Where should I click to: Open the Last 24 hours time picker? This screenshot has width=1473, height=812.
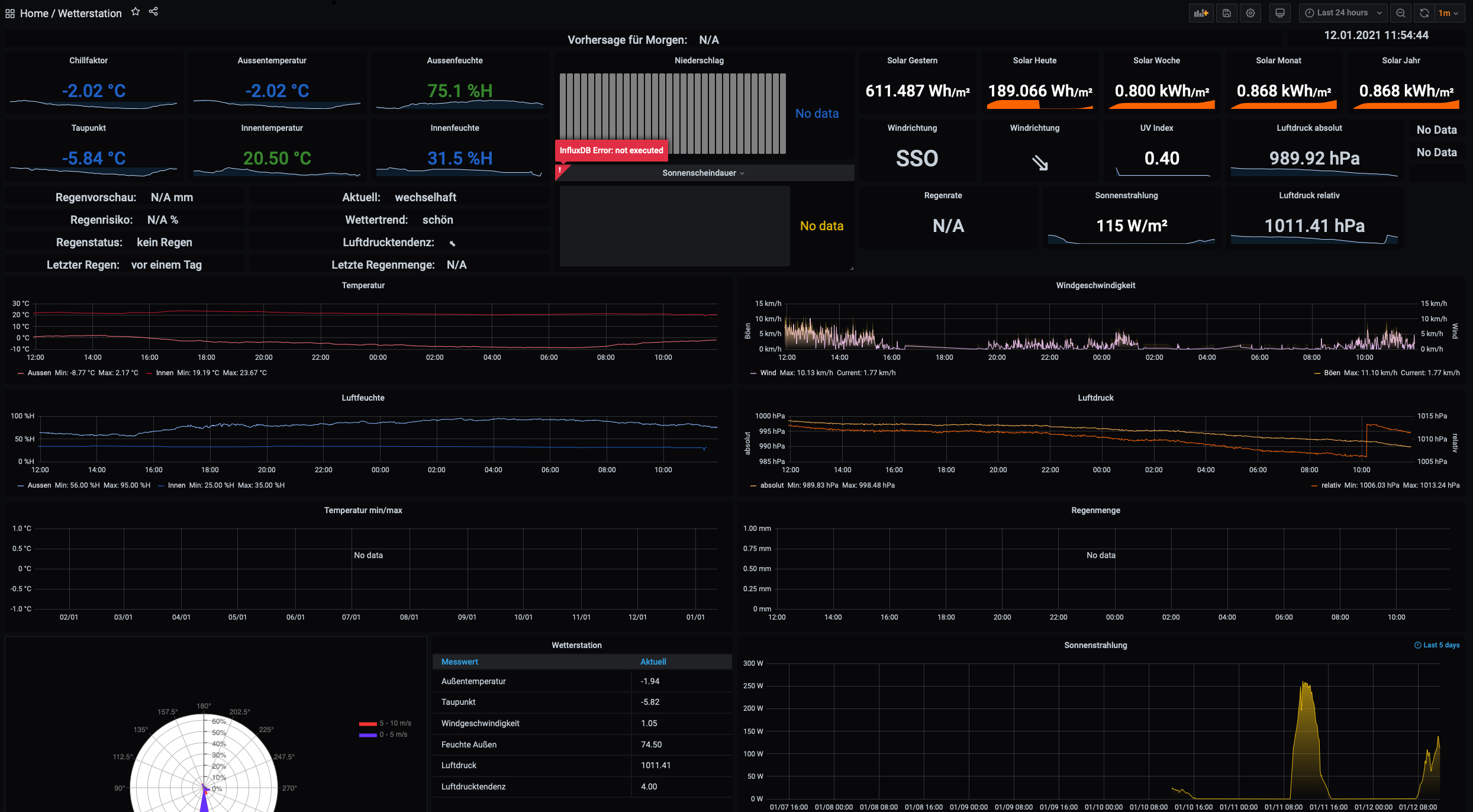point(1343,13)
